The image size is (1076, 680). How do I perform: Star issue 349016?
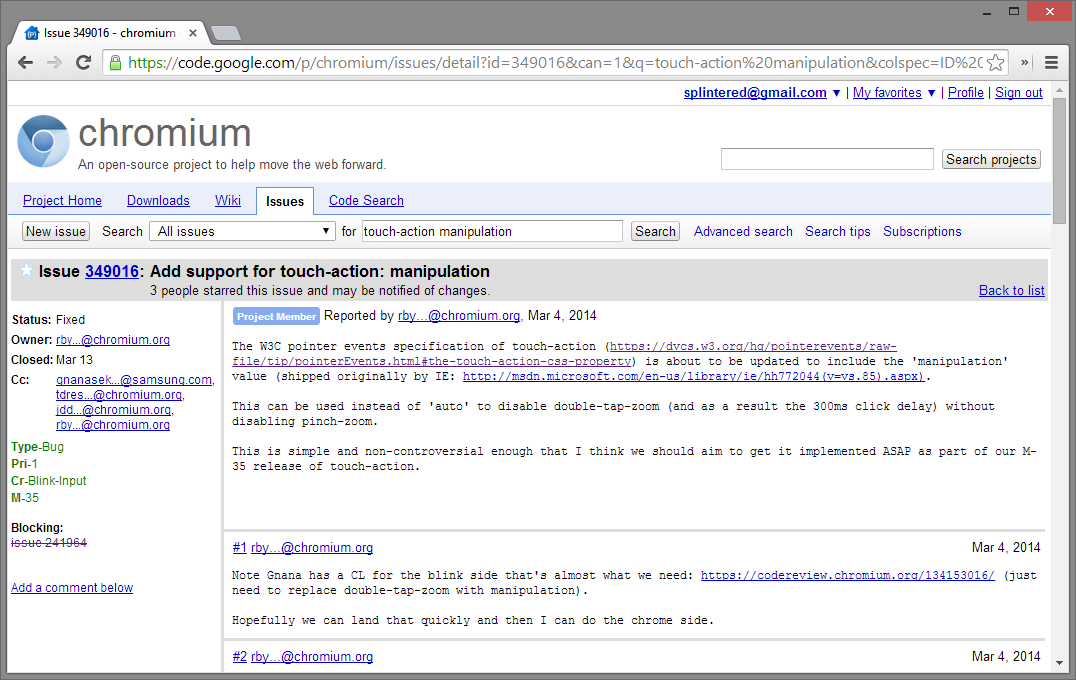point(26,271)
